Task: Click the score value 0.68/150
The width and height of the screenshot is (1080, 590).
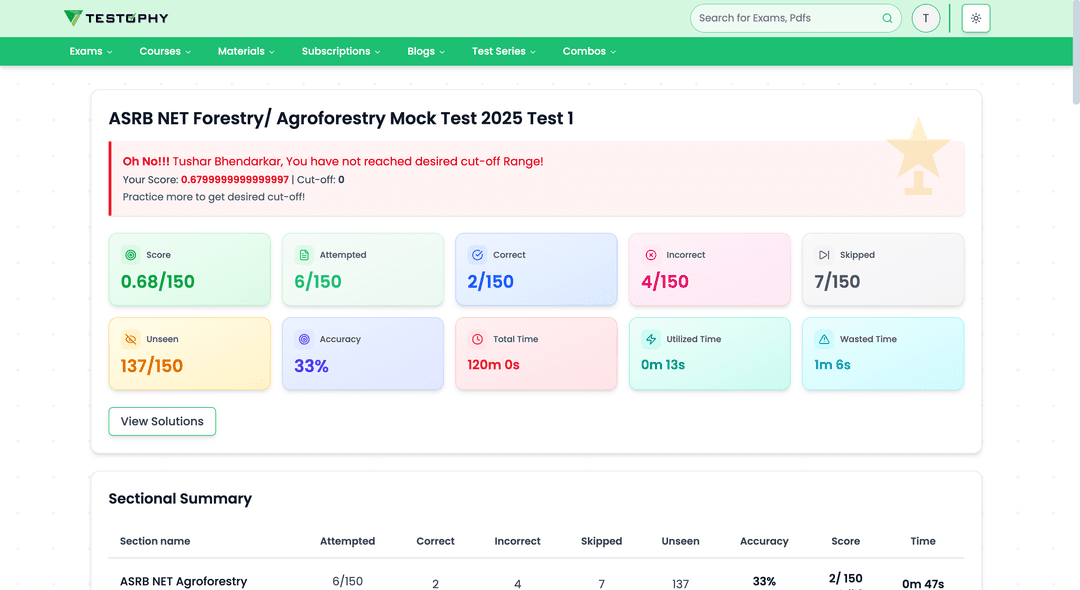Action: 158,282
